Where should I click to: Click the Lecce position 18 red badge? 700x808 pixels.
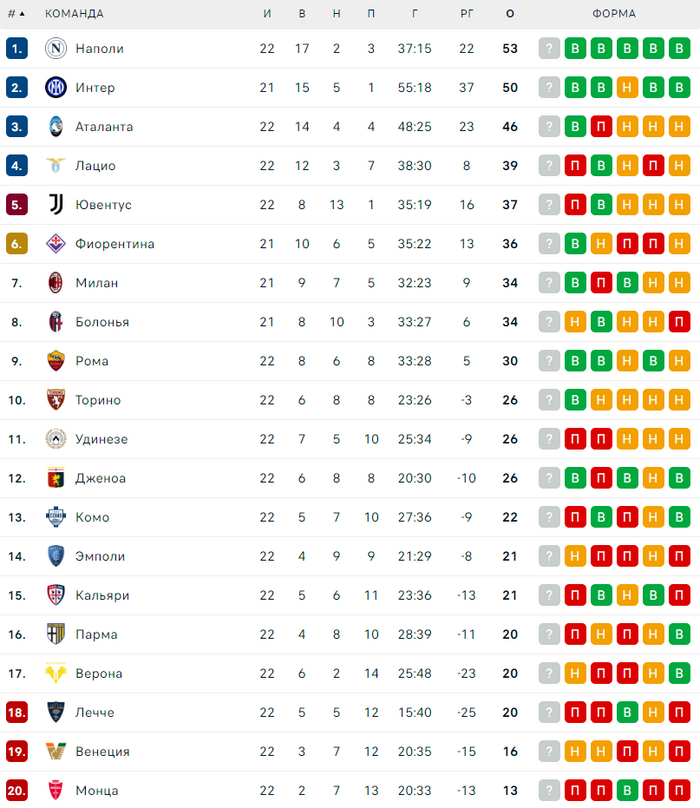click(17, 712)
